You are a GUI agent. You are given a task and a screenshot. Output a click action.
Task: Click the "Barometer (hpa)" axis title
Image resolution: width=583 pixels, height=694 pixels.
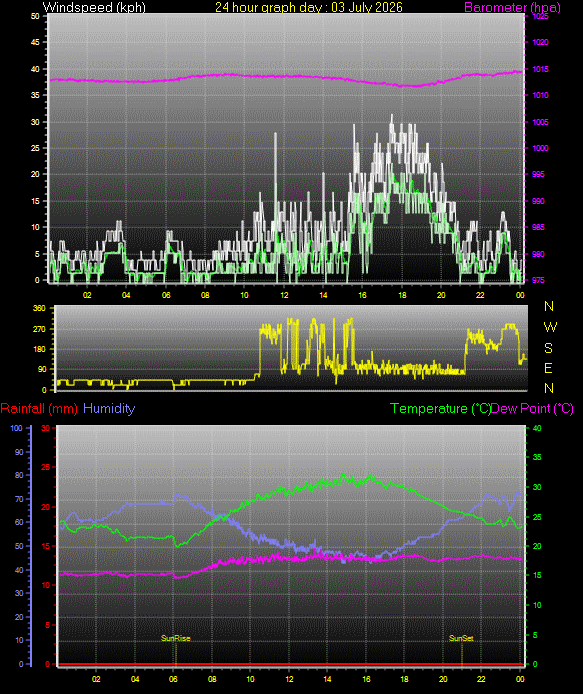[x=512, y=7]
